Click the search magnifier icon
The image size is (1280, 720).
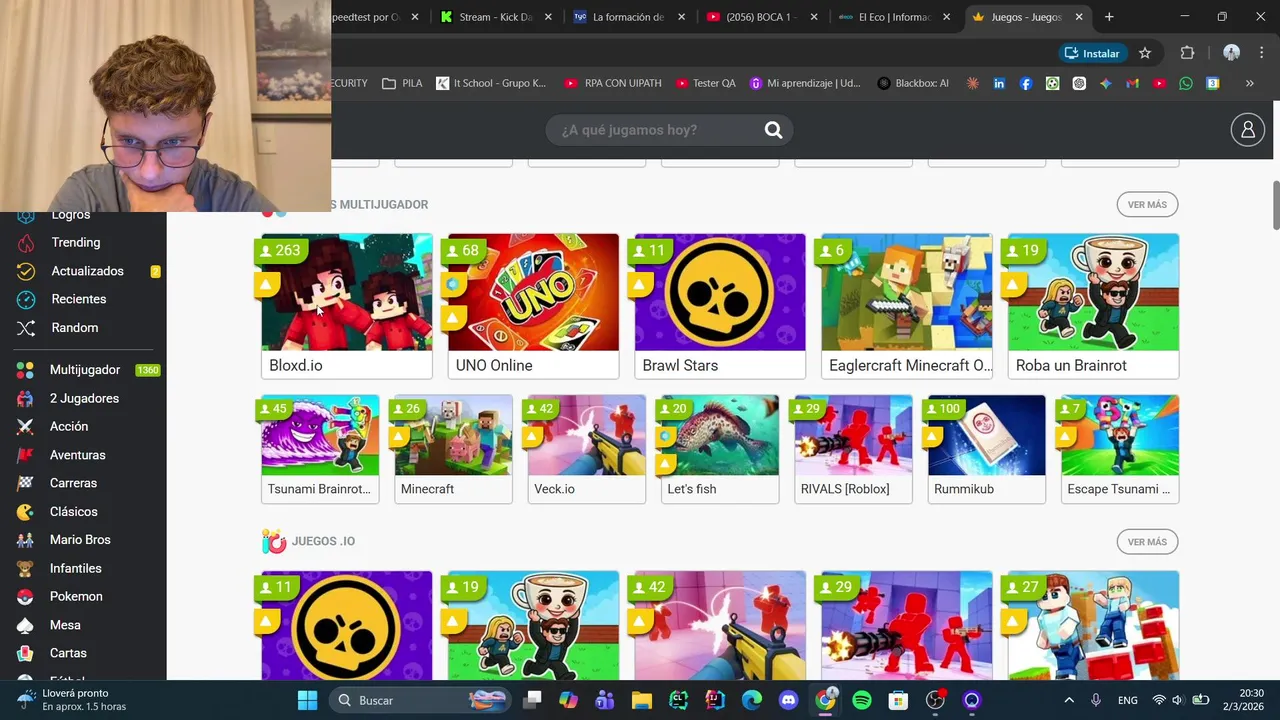pyautogui.click(x=773, y=130)
